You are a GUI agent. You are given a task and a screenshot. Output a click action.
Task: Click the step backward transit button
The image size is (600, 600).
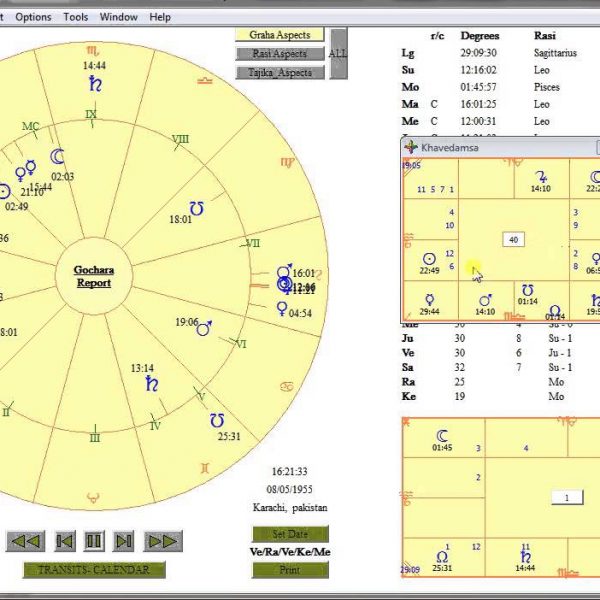64,541
